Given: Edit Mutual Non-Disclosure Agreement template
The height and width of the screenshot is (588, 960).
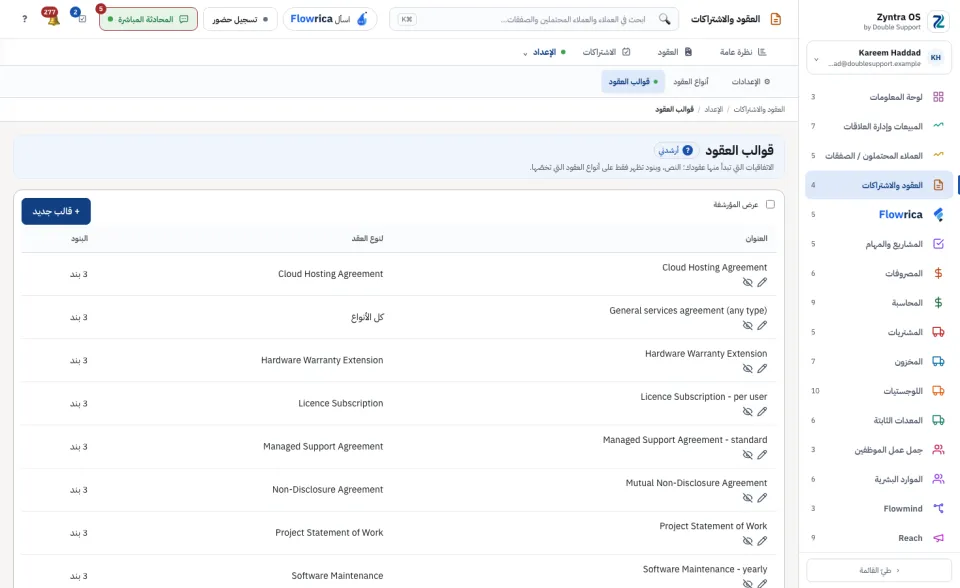Looking at the screenshot, I should coord(762,498).
